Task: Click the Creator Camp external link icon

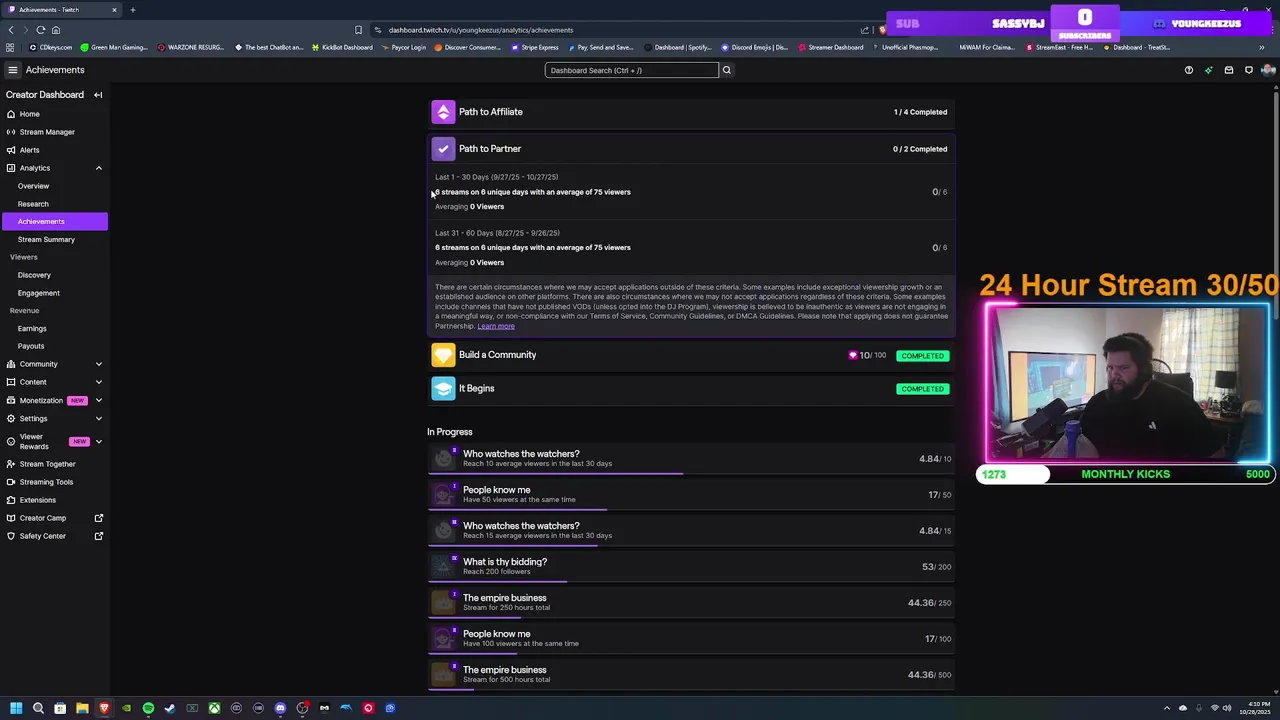Action: 99,518
